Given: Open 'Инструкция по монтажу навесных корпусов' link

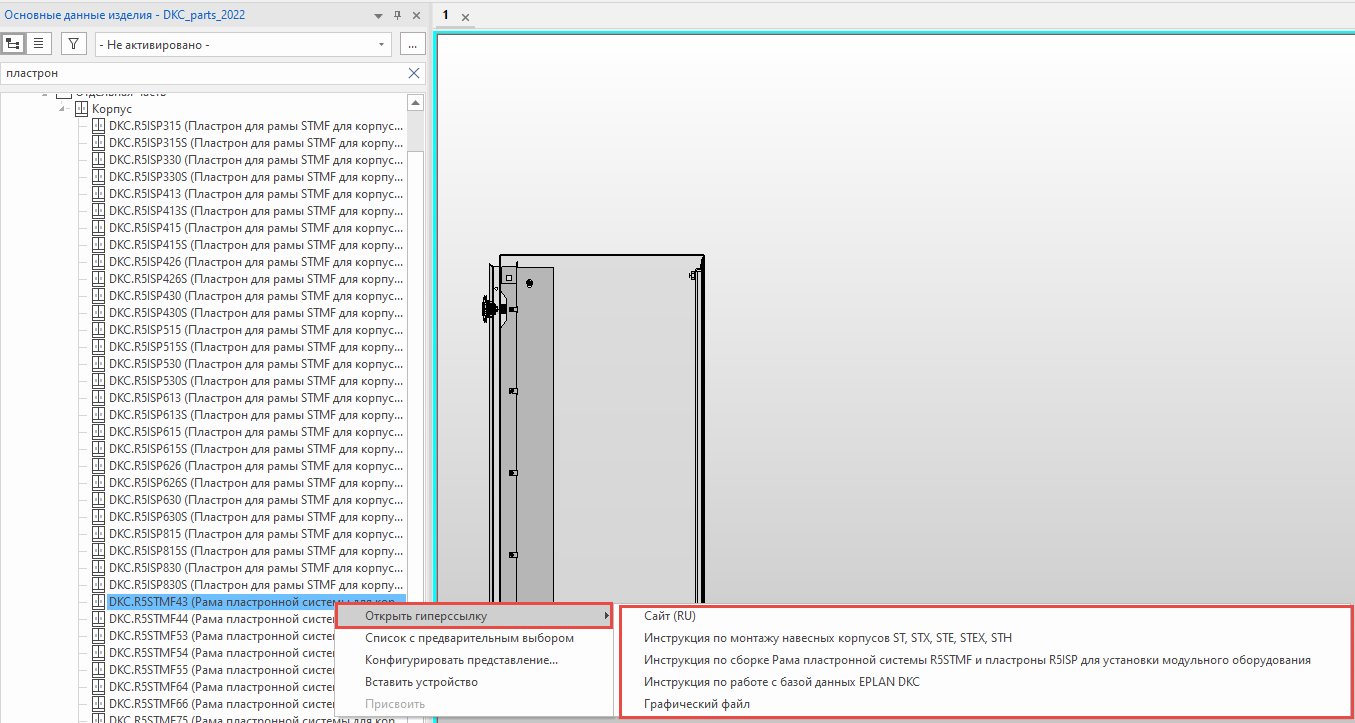Looking at the screenshot, I should click(828, 638).
